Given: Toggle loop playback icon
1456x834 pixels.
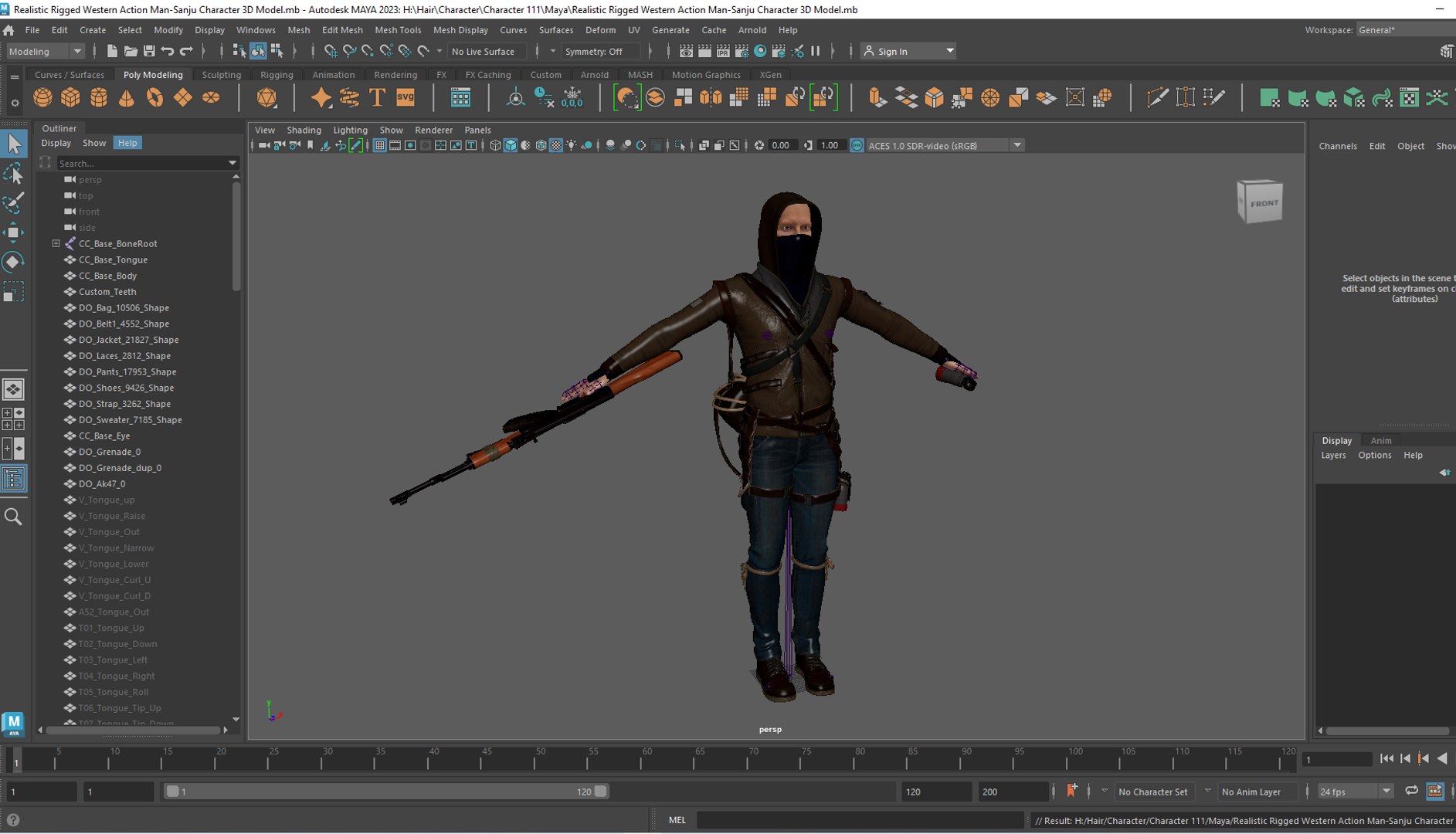Looking at the screenshot, I should (x=1411, y=791).
